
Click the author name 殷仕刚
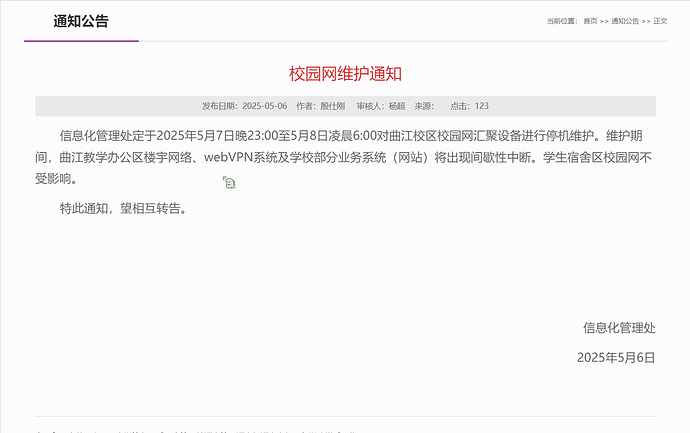332,106
